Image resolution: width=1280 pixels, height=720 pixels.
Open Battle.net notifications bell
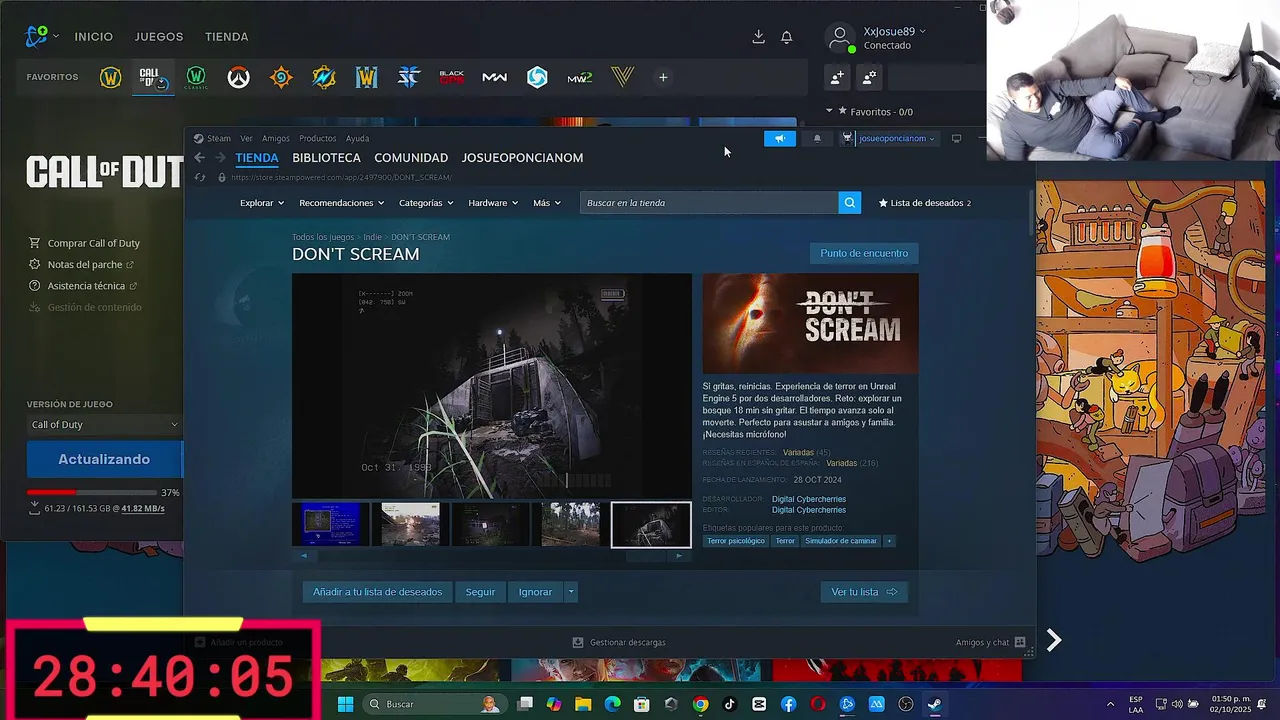[x=787, y=37]
